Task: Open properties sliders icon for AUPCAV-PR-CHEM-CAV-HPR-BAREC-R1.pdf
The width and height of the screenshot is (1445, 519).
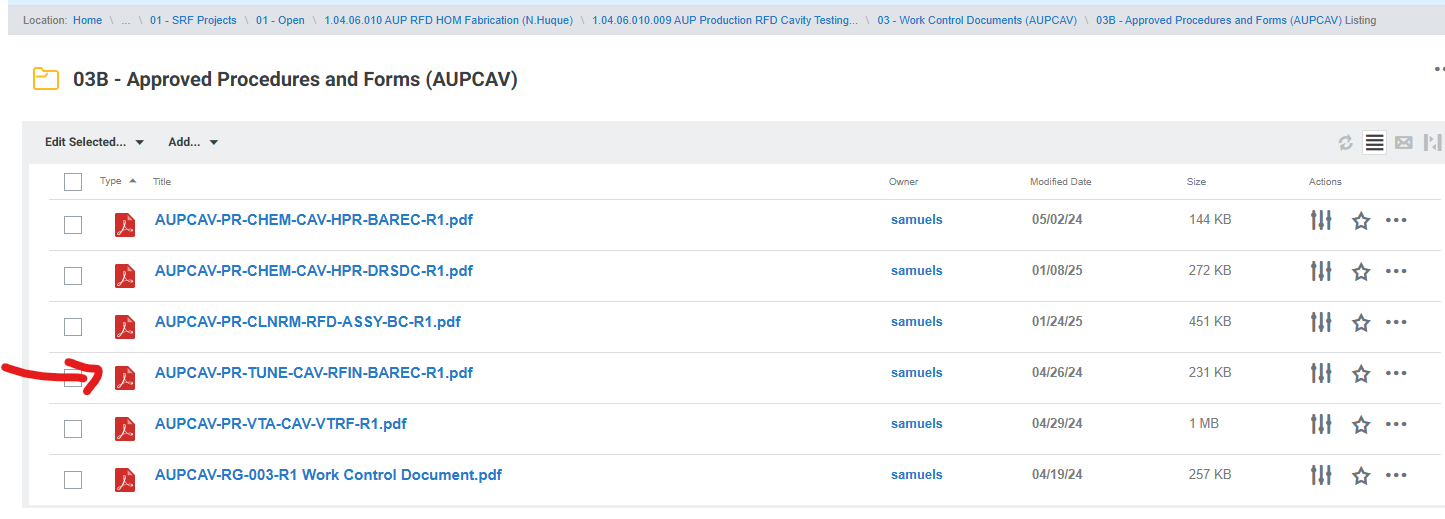Action: point(1321,220)
